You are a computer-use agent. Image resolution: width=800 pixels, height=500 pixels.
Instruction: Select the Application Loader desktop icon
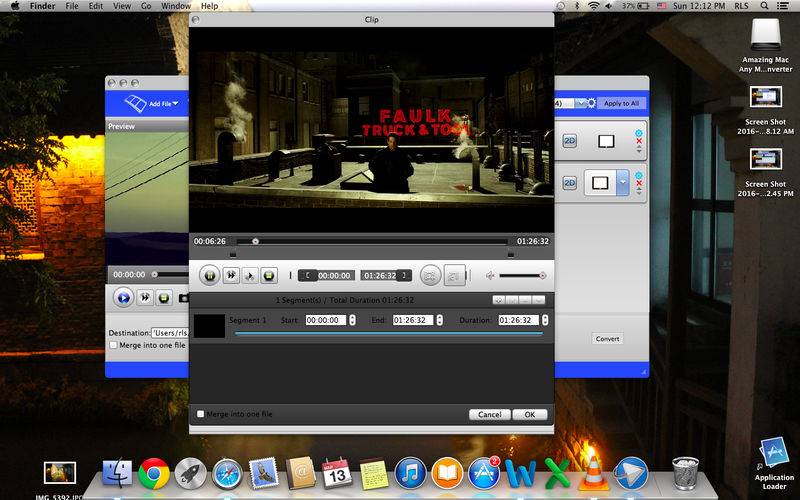(x=774, y=463)
